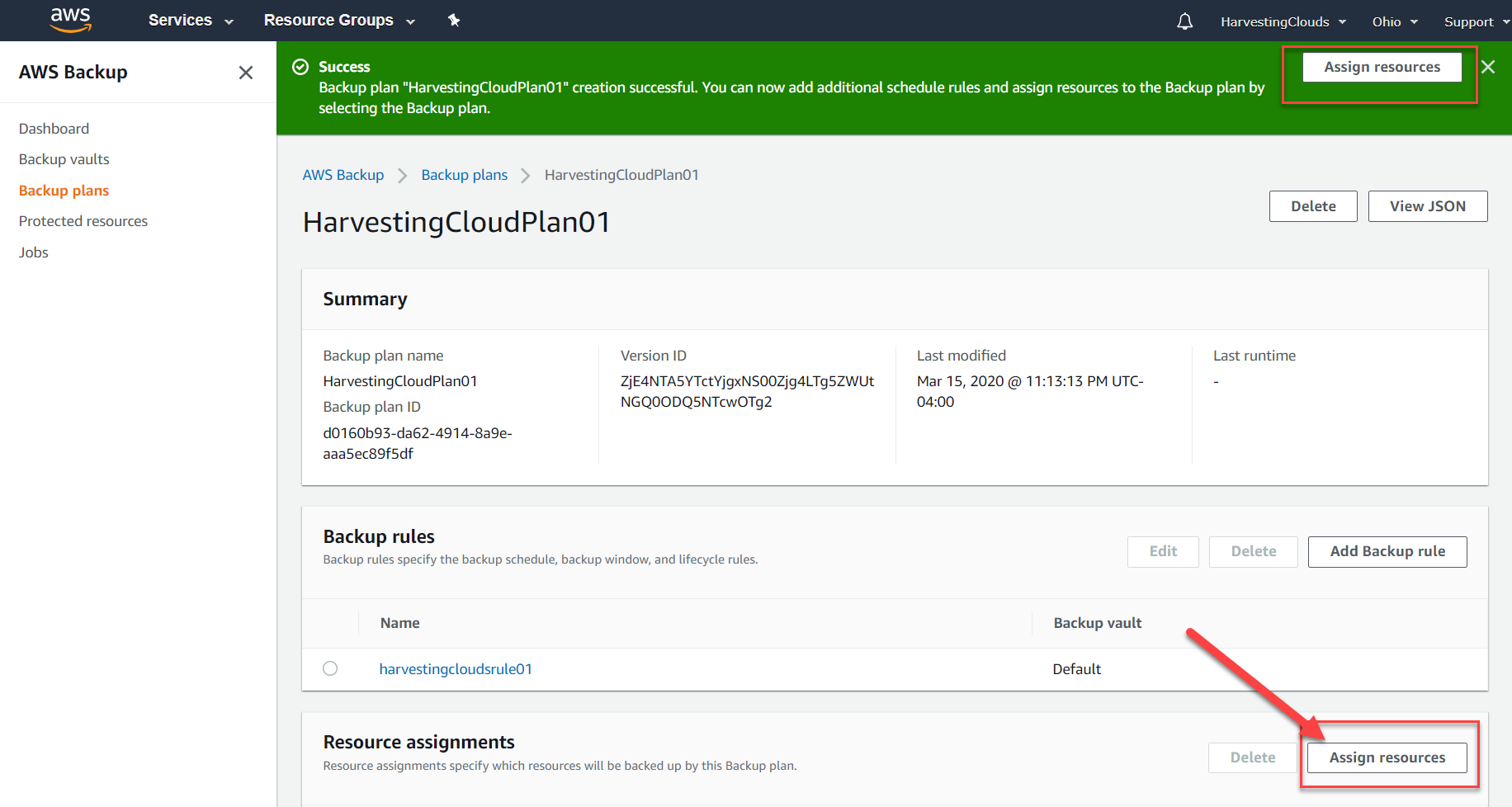Click the Backup plans breadcrumb link

pyautogui.click(x=465, y=175)
